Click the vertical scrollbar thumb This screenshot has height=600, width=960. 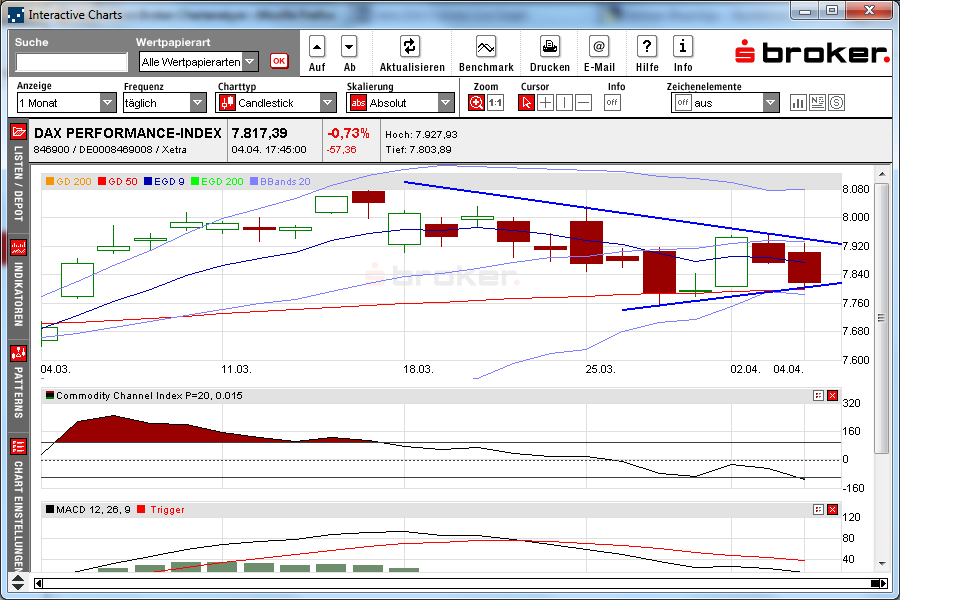(x=882, y=318)
